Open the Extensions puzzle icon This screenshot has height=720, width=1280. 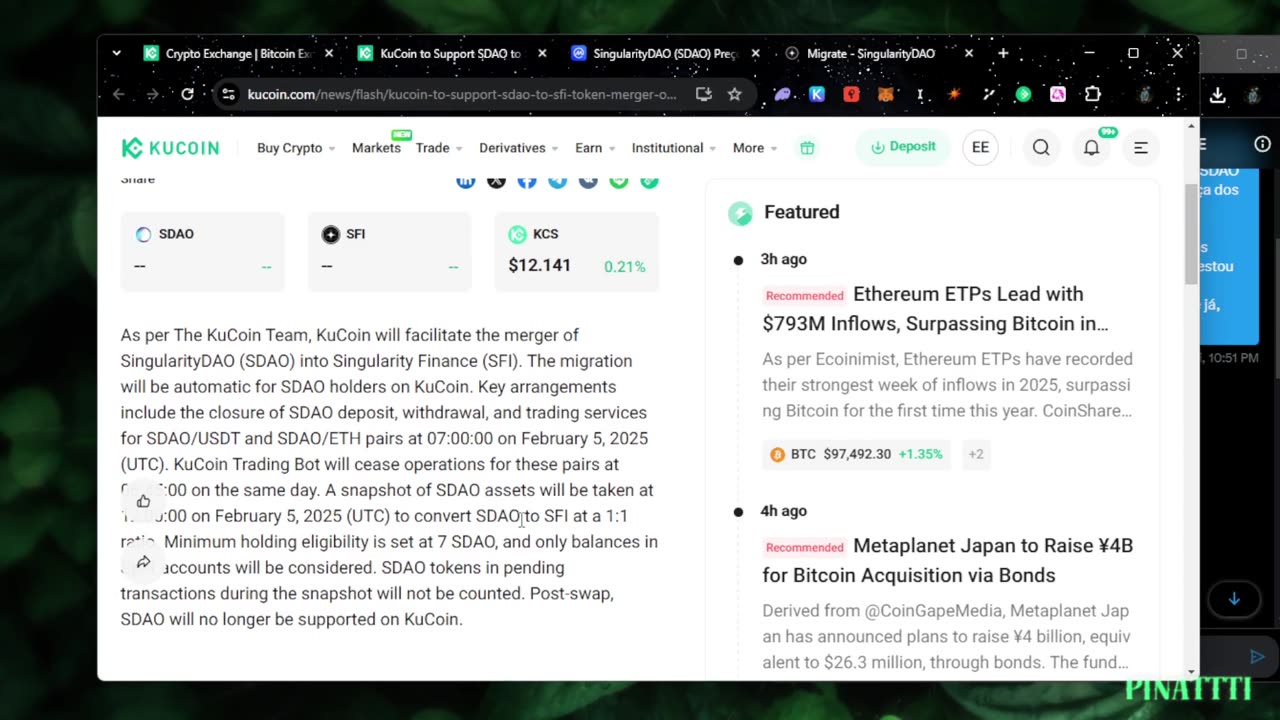click(1092, 94)
